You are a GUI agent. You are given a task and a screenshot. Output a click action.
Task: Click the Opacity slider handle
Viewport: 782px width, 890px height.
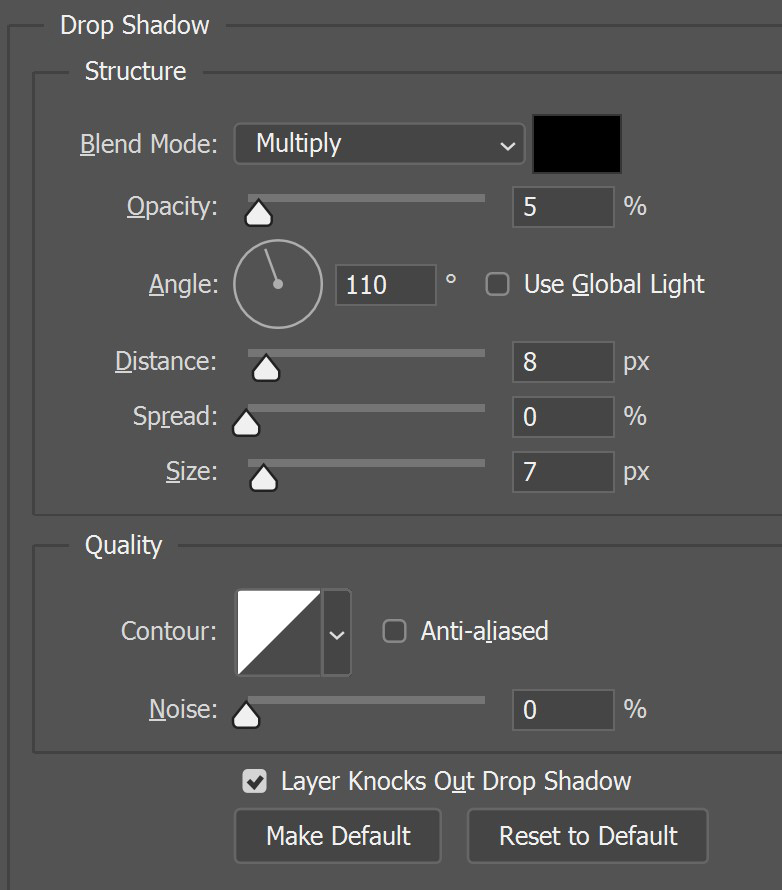point(259,213)
